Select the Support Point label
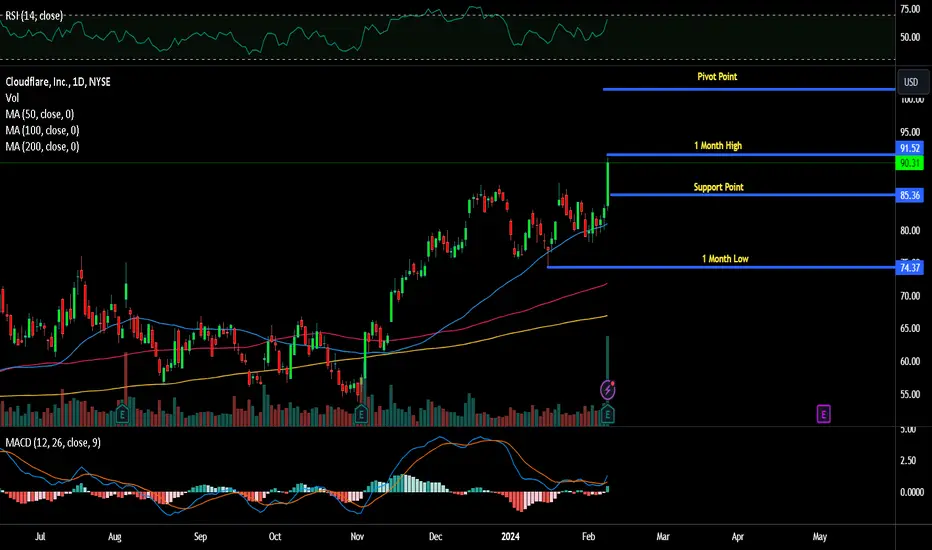Screen dimensions: 932x550 pos(718,187)
